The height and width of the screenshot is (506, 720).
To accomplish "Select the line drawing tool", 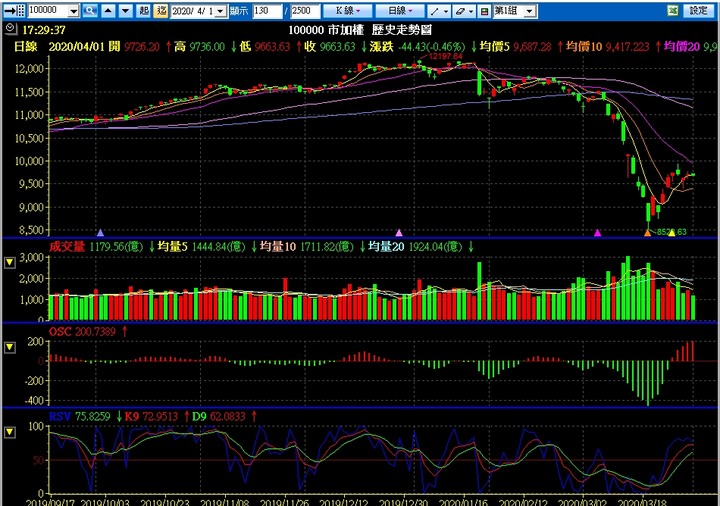I will tap(434, 11).
